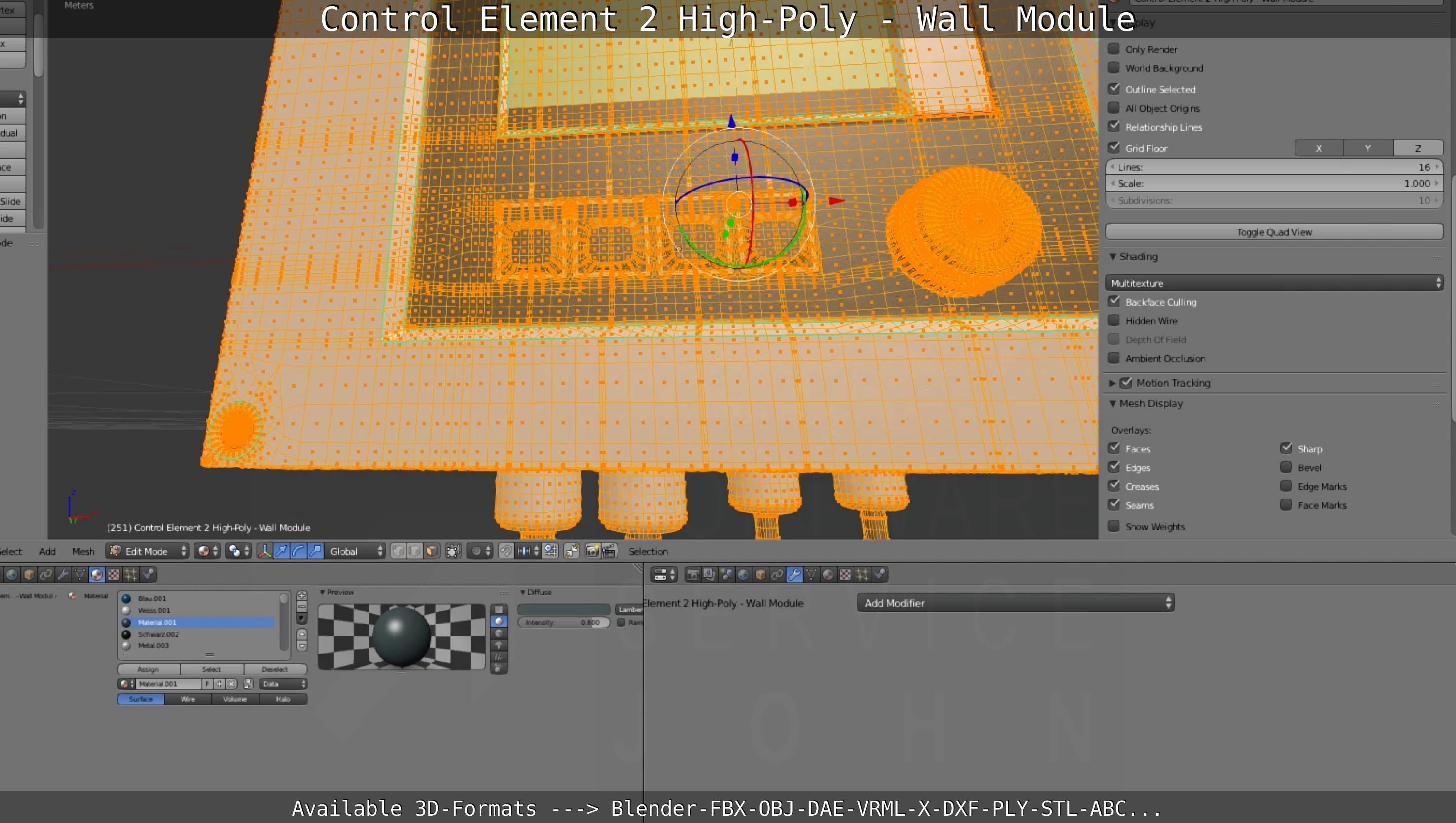Open the Add menu in 3D header
Viewport: 1456px width, 823px height.
coord(47,551)
